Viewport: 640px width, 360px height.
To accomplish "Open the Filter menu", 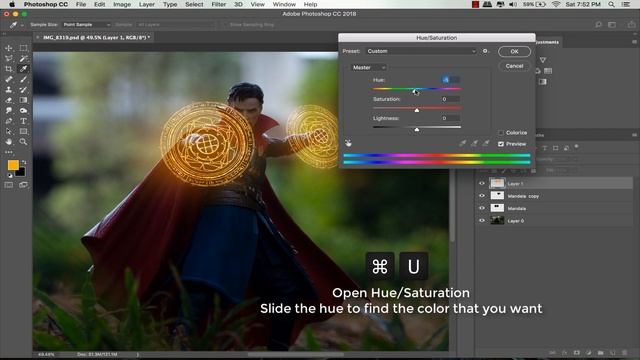I will click(x=218, y=4).
